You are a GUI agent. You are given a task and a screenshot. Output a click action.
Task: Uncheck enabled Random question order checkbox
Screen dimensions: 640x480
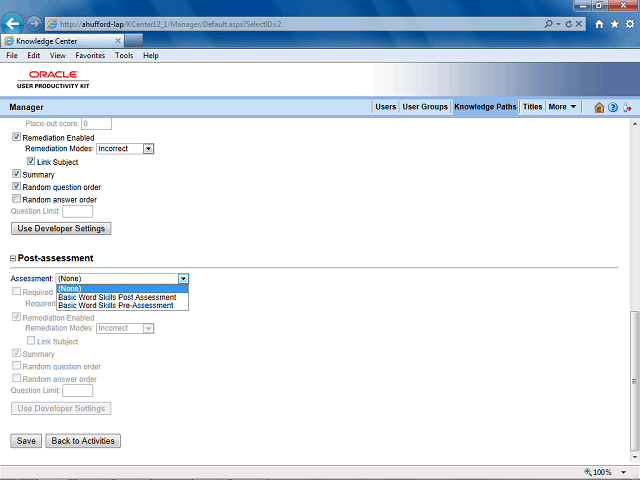tap(16, 186)
